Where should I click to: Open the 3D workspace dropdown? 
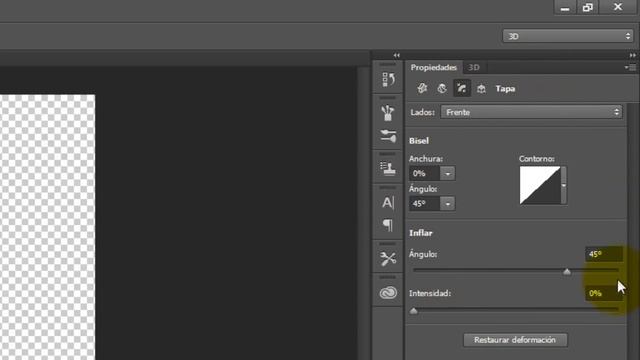pos(568,36)
